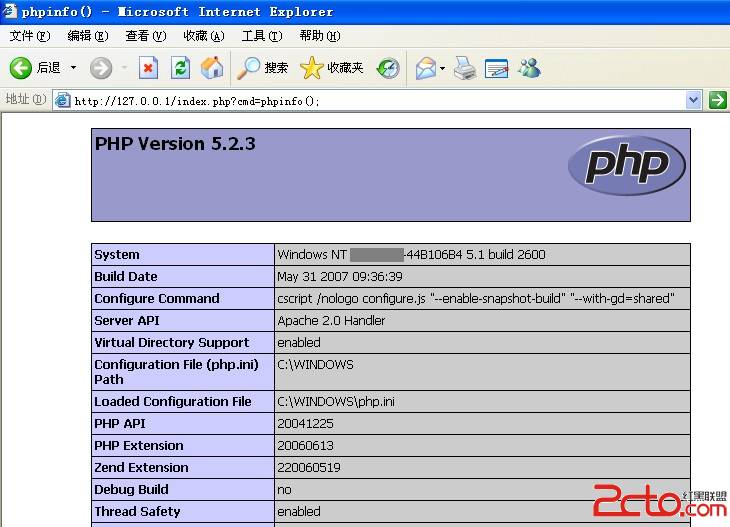Open the 文件(F) menu
Viewport: 730px width, 527px height.
[x=30, y=36]
